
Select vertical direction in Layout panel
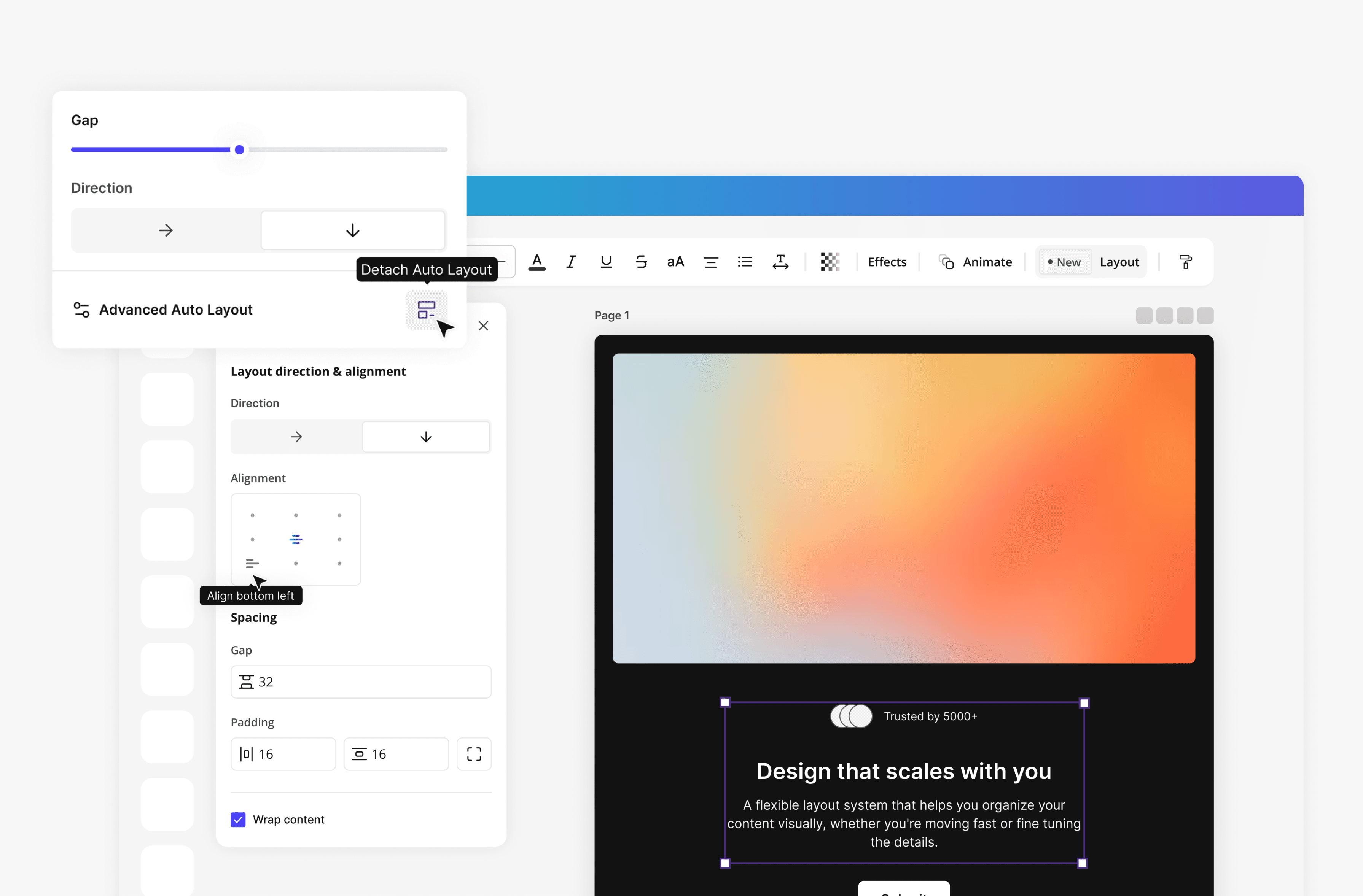pos(425,437)
